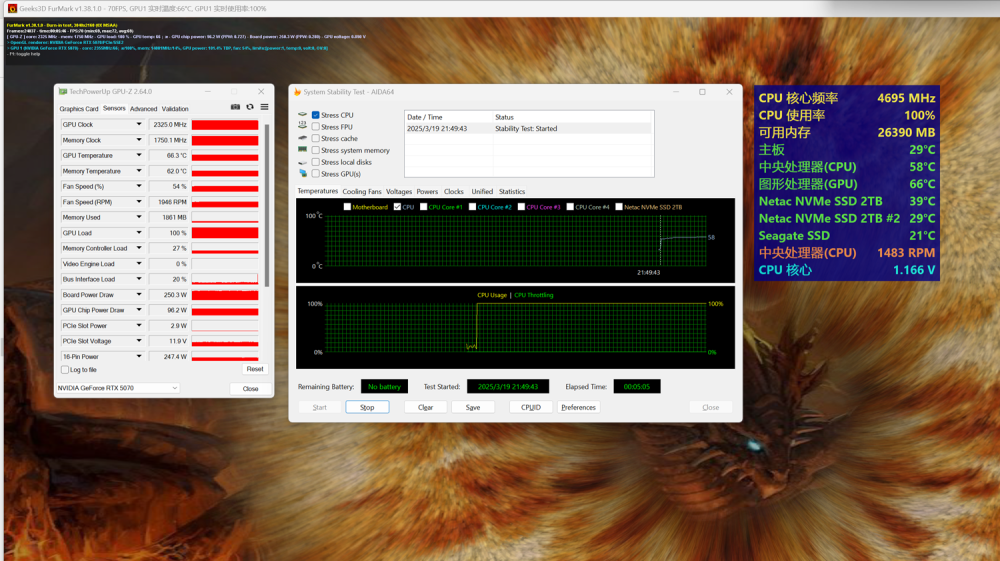Click the Reset button in GPU-Z
This screenshot has width=1000, height=561.
click(255, 369)
